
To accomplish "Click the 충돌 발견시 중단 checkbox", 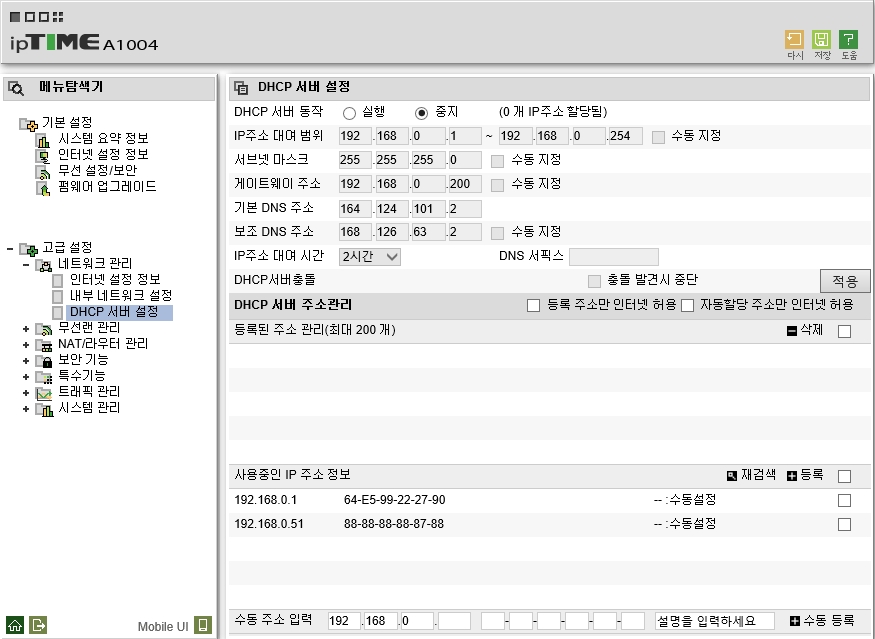I will [594, 281].
